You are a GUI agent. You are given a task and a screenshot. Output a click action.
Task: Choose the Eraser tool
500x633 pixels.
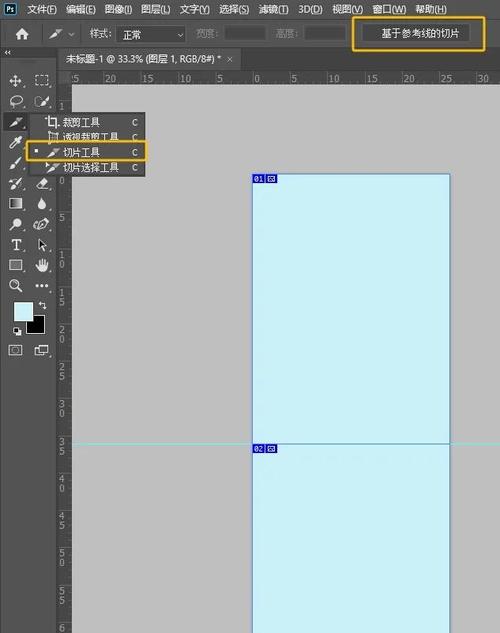tap(42, 184)
